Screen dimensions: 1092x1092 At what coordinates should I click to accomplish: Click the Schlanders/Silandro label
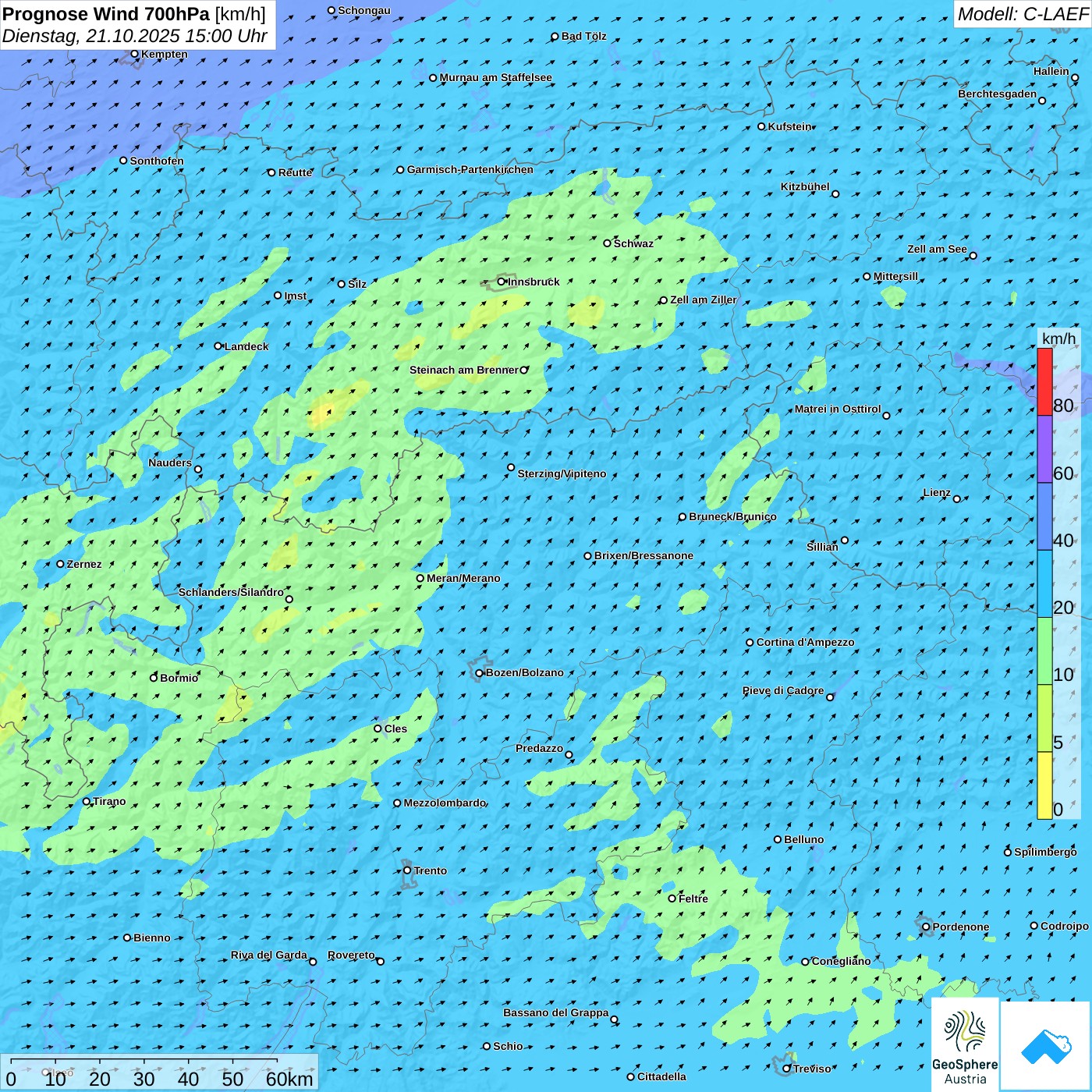[231, 592]
